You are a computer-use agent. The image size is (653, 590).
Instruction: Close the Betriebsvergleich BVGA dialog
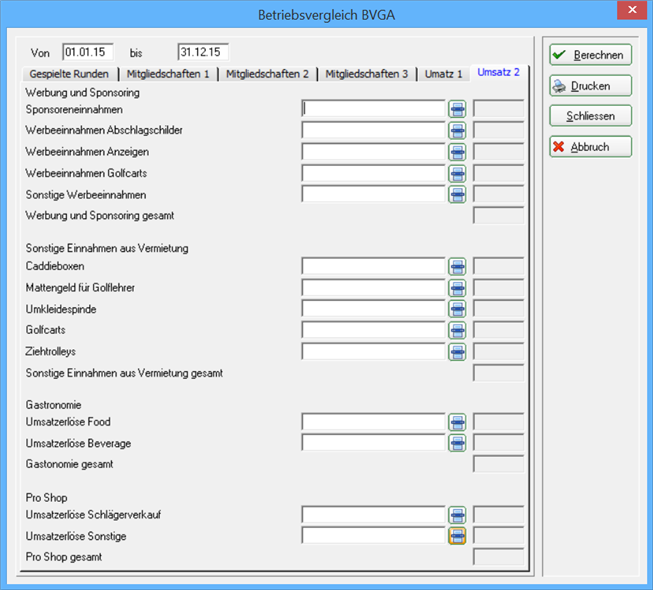pos(632,10)
